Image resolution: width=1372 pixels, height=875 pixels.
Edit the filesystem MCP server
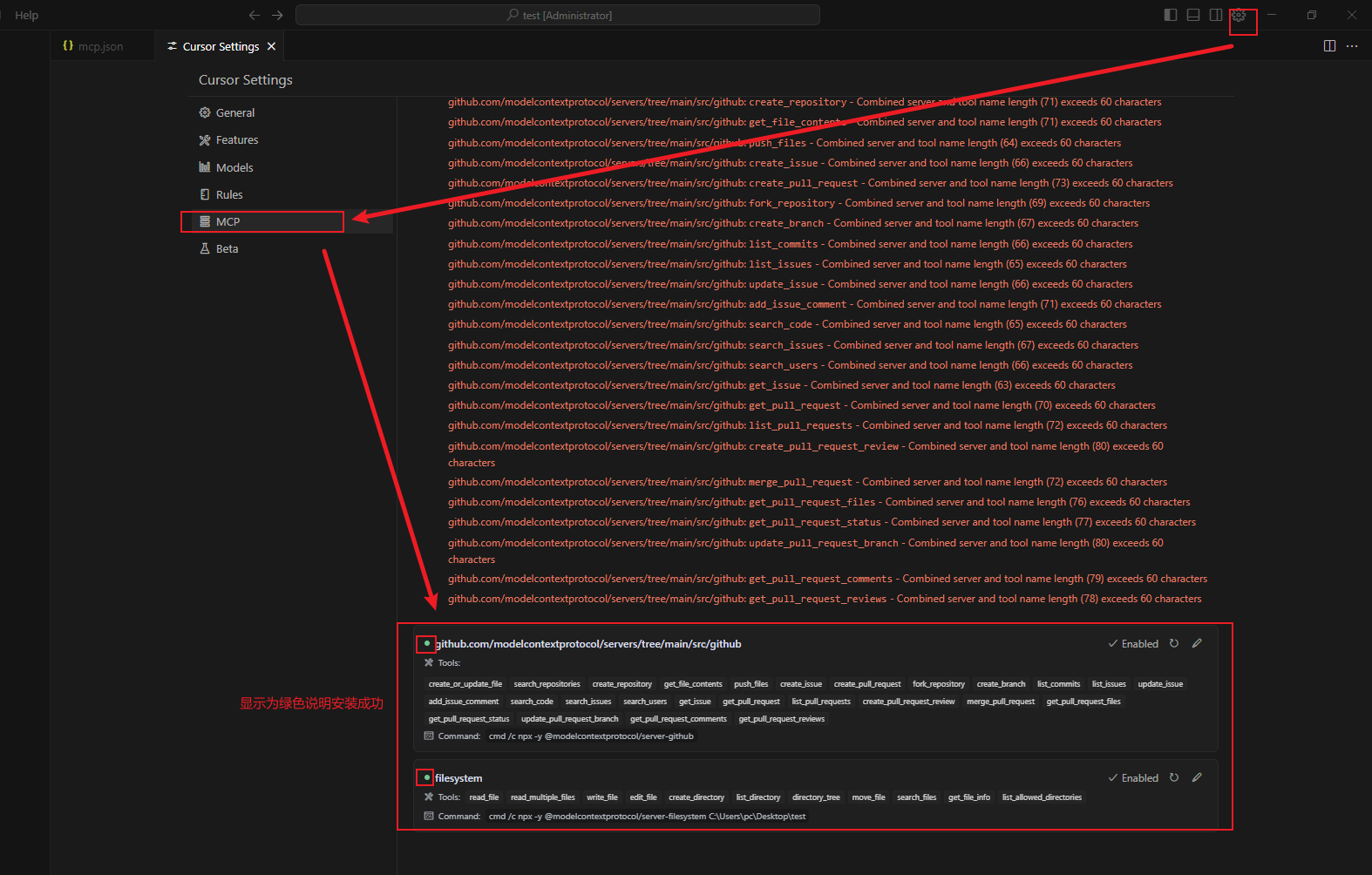1197,777
